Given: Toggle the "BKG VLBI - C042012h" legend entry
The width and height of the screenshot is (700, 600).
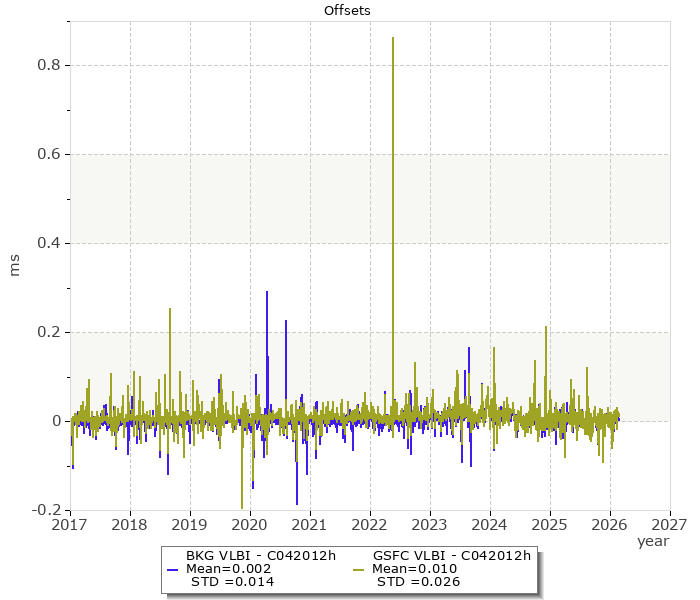Looking at the screenshot, I should pyautogui.click(x=261, y=556).
